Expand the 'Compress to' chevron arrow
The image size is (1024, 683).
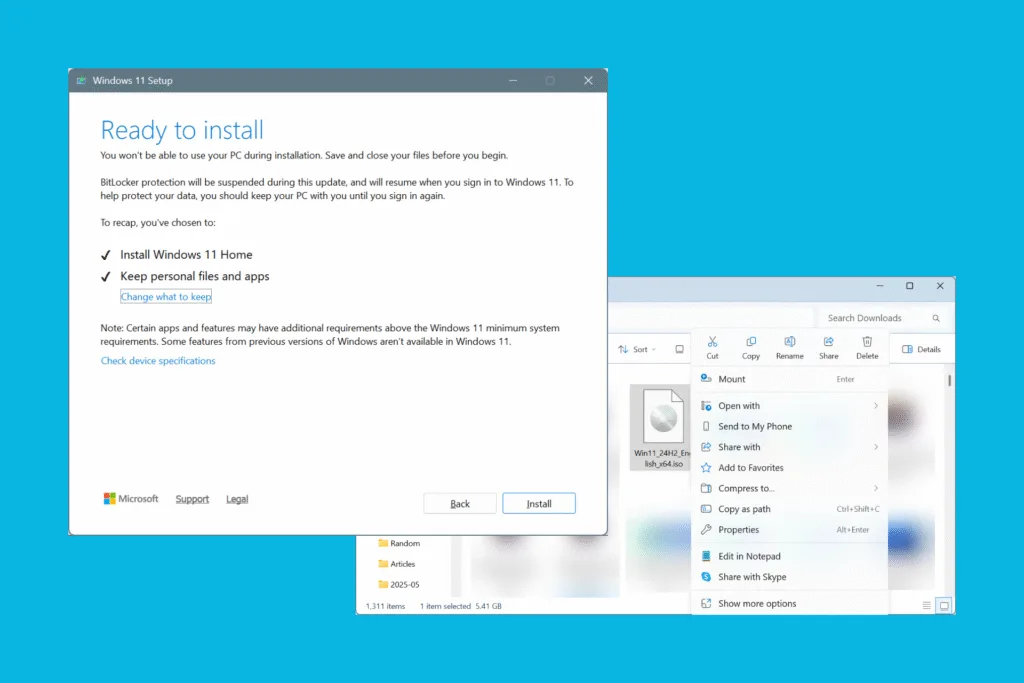[876, 488]
